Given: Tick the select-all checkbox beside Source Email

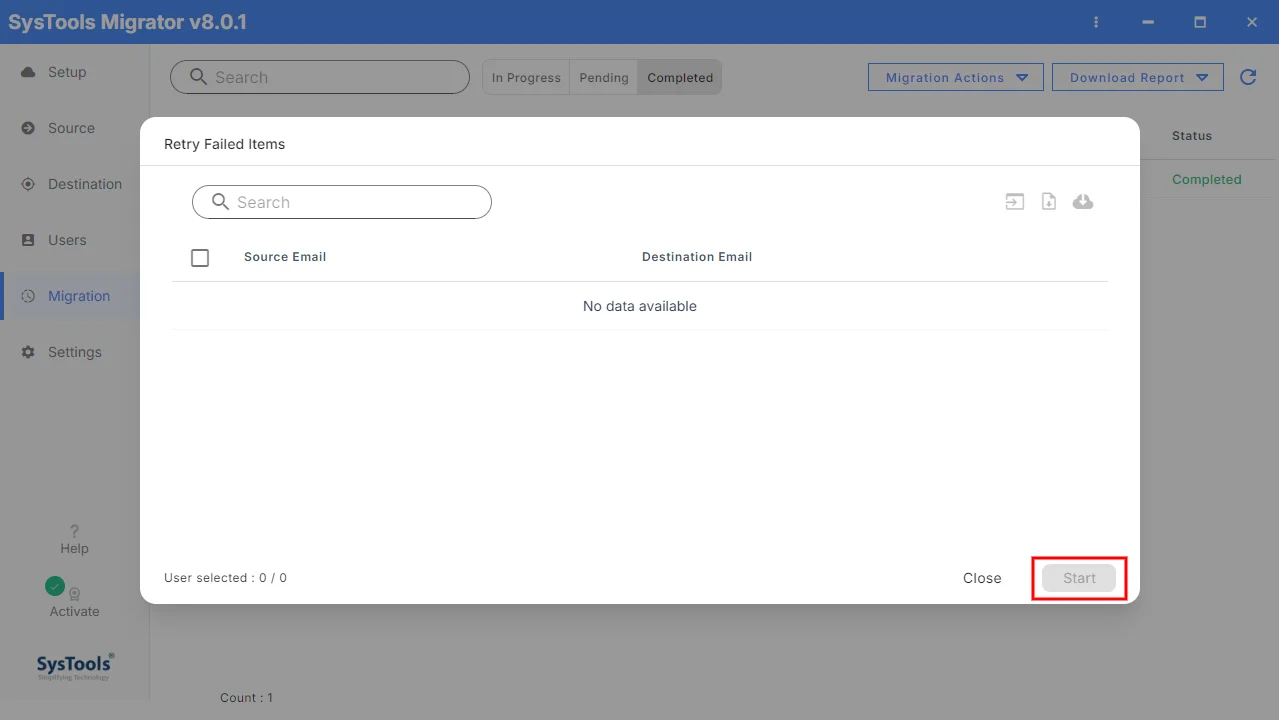Looking at the screenshot, I should pyautogui.click(x=200, y=258).
